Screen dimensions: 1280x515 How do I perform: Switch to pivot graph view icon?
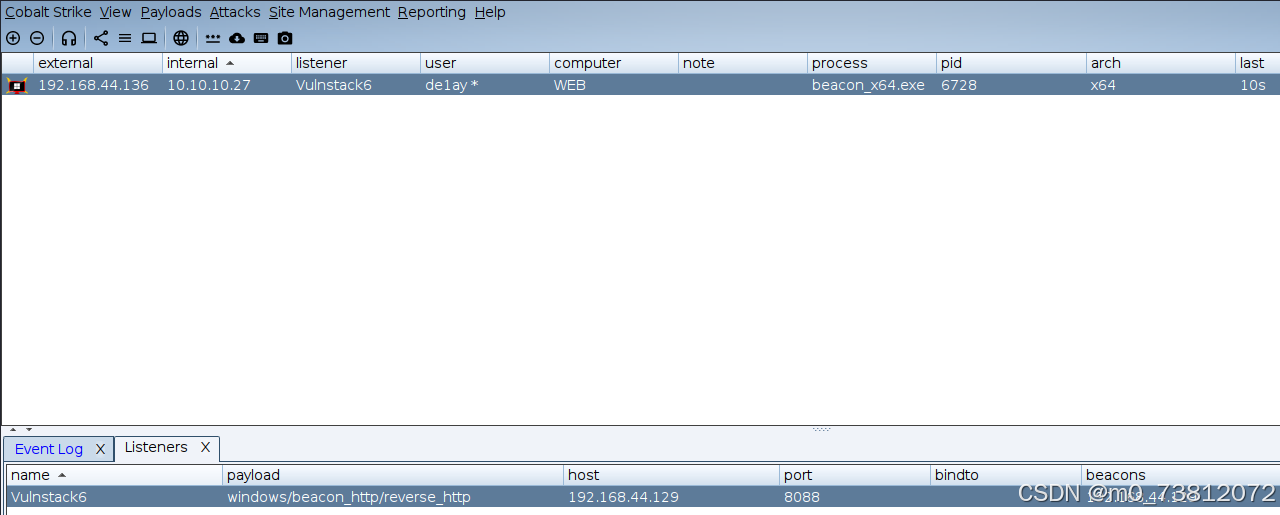point(101,38)
